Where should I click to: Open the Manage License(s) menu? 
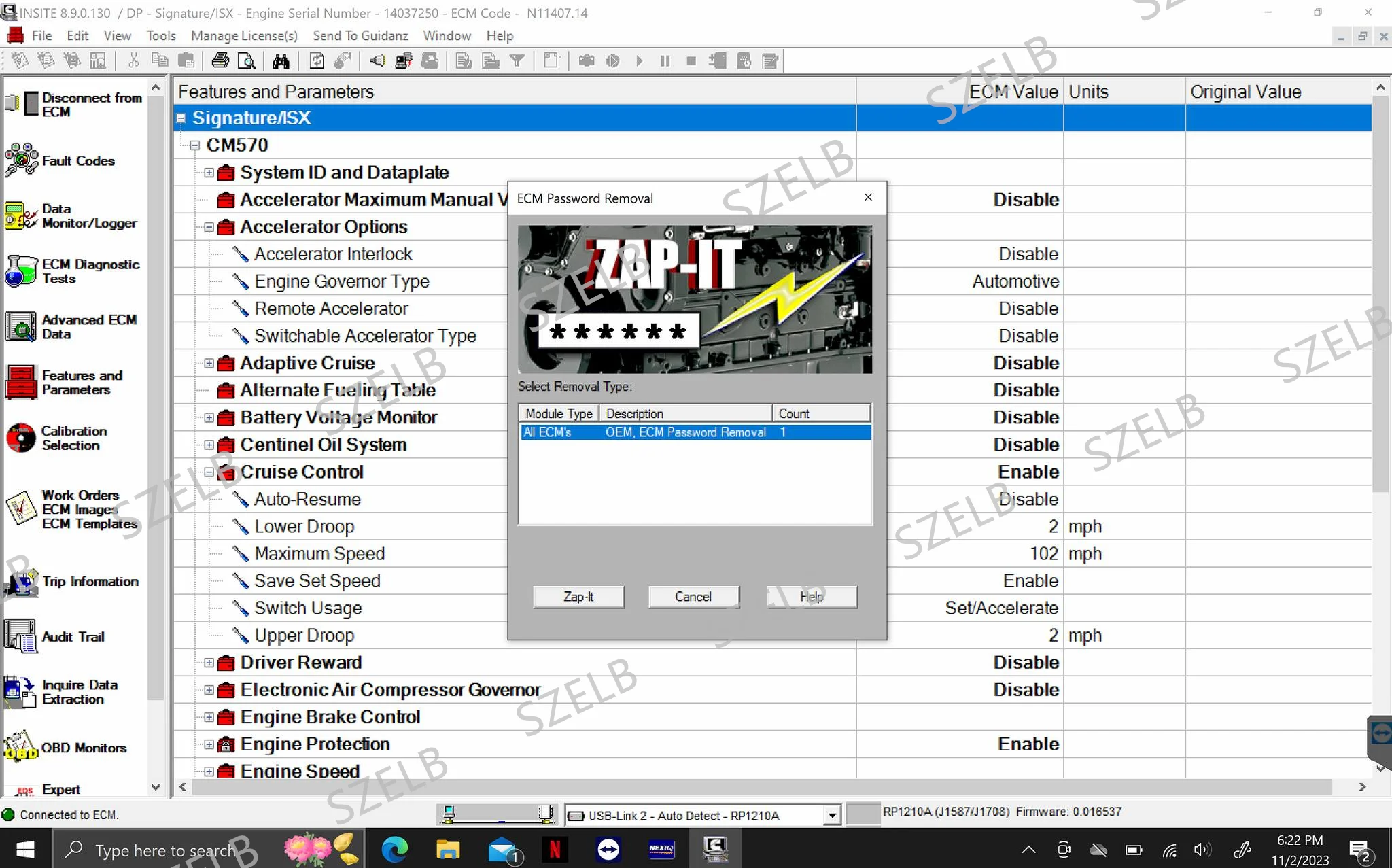(x=244, y=35)
